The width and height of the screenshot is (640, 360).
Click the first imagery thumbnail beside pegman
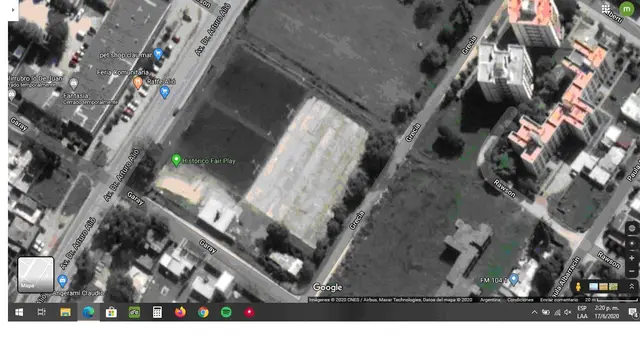(594, 287)
